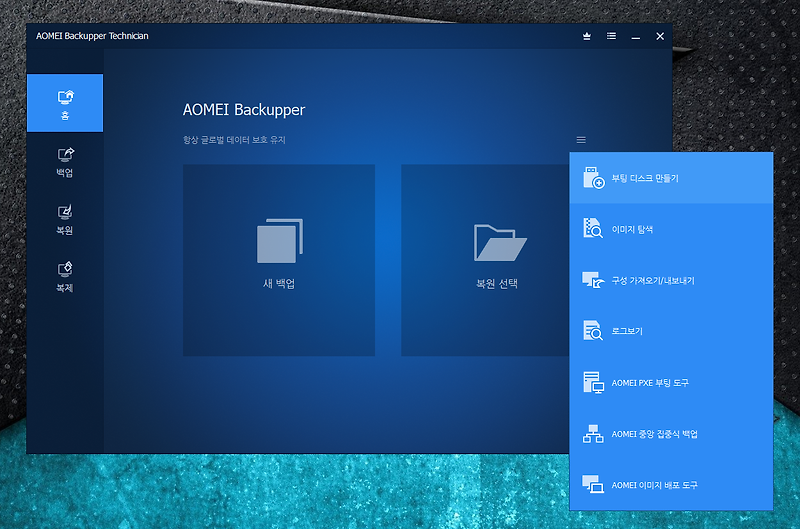Click the stacked squares New Backup icon
800x529 pixels.
click(280, 241)
